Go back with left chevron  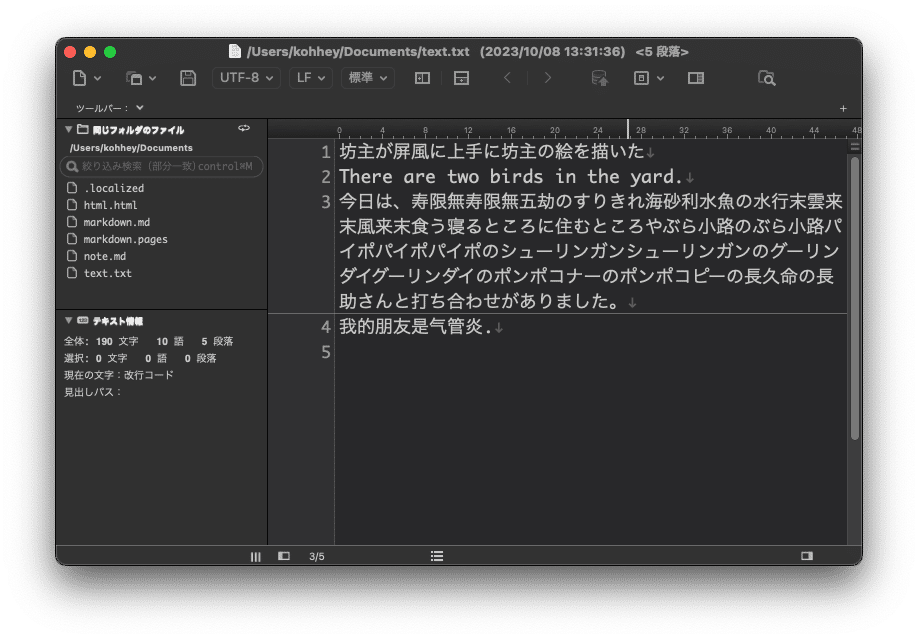pyautogui.click(x=508, y=78)
